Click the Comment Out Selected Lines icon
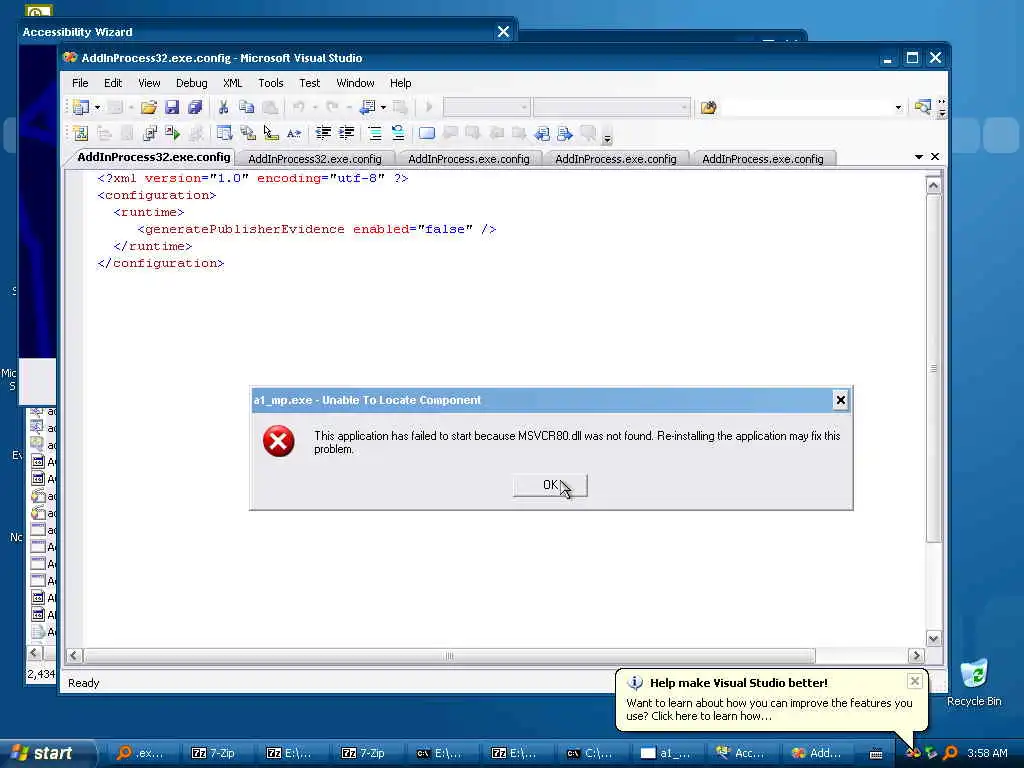The width and height of the screenshot is (1024, 768). [x=375, y=134]
